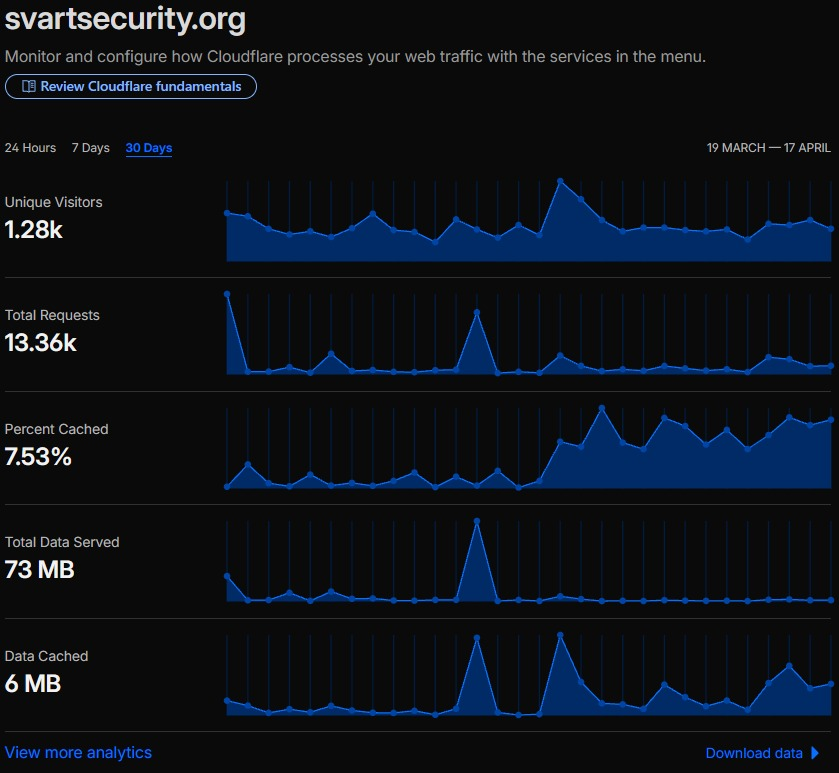This screenshot has width=839, height=773.
Task: Click the tall spike in Total Requests chart
Action: click(x=477, y=313)
